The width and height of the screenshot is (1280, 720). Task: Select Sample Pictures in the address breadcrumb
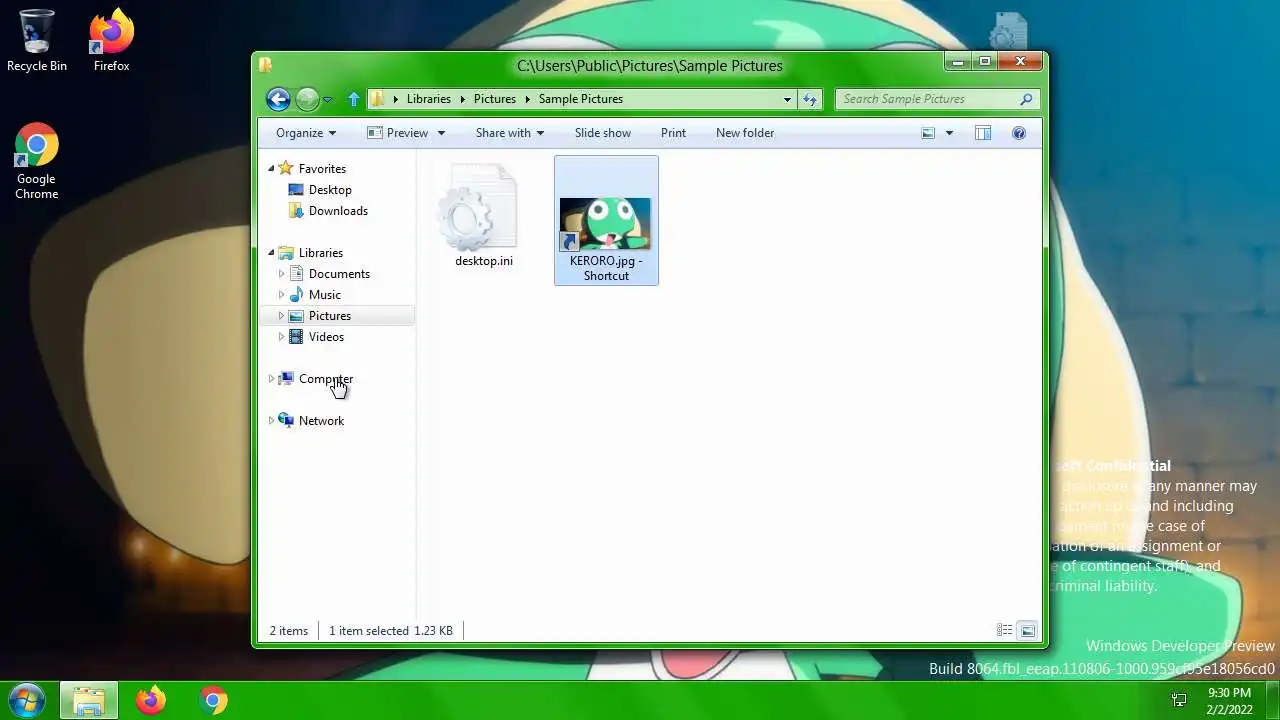pos(581,99)
